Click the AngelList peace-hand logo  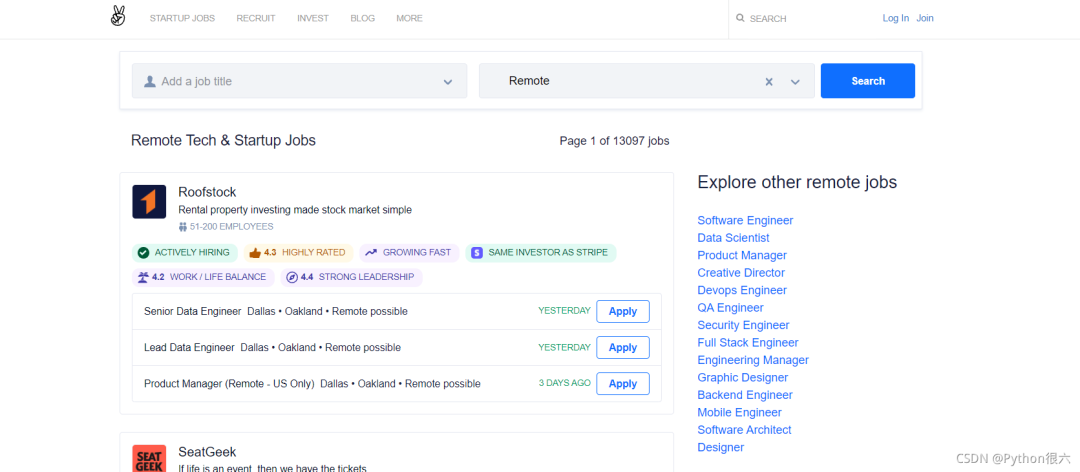pos(118,17)
